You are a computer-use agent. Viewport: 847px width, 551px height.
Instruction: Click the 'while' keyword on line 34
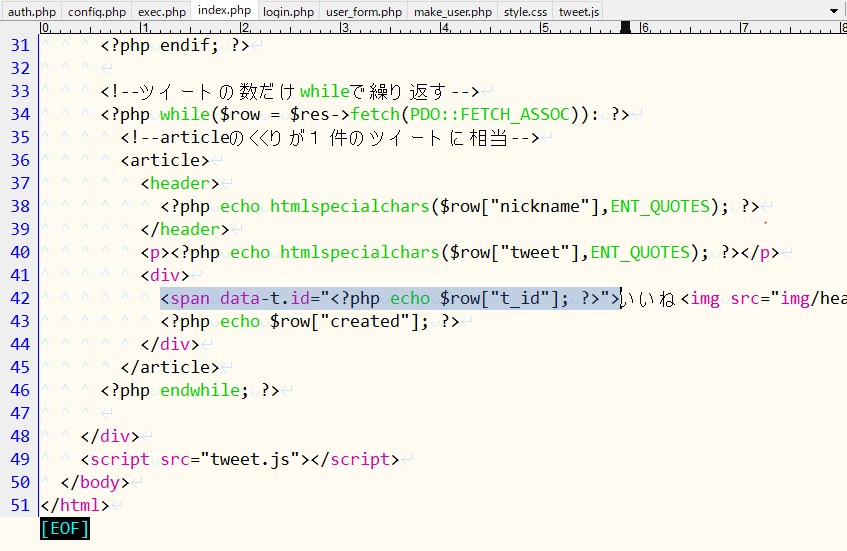pyautogui.click(x=185, y=115)
